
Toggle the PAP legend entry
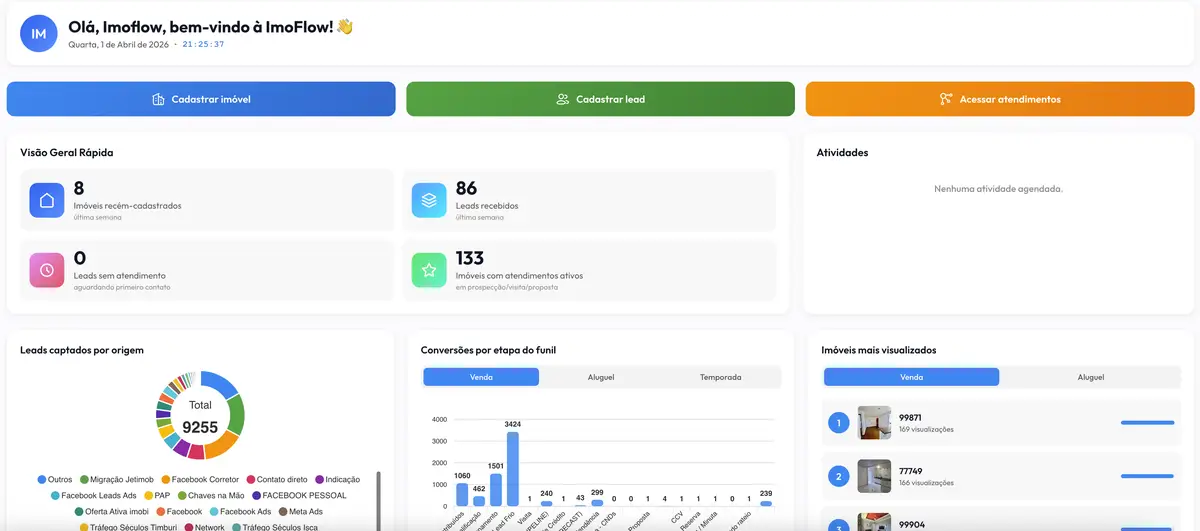coord(157,495)
